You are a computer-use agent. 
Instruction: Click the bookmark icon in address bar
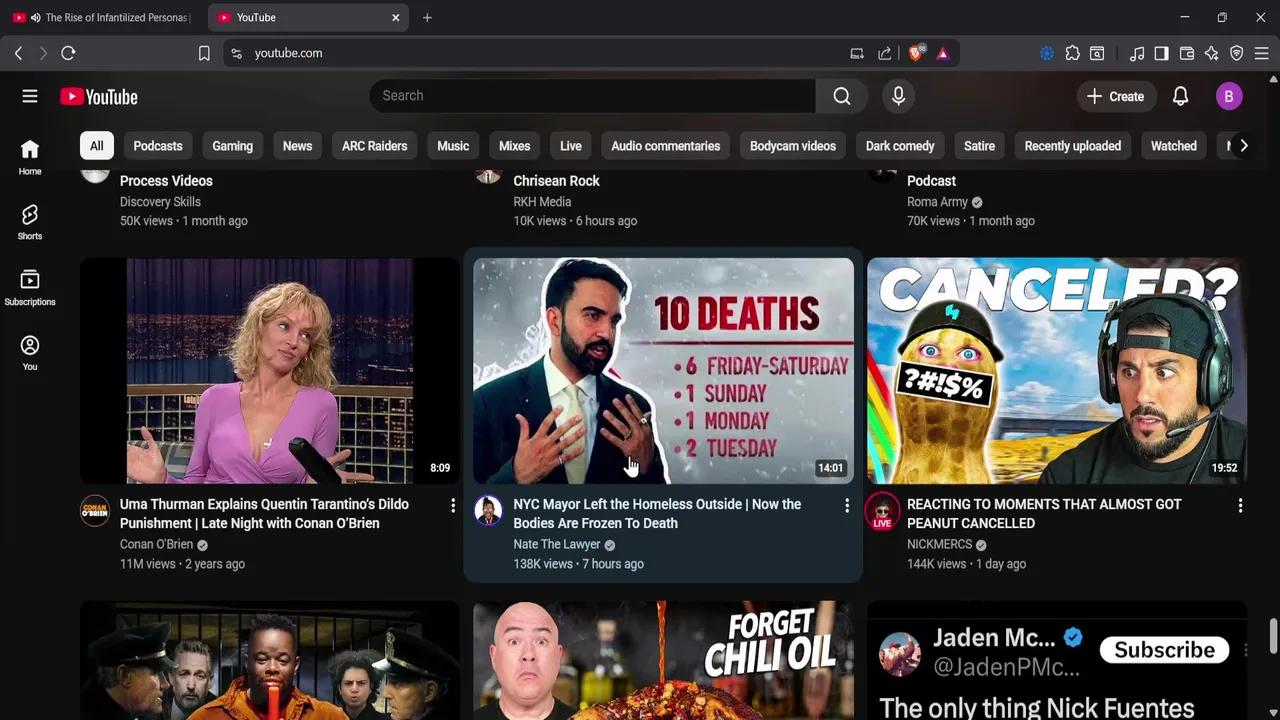click(204, 53)
